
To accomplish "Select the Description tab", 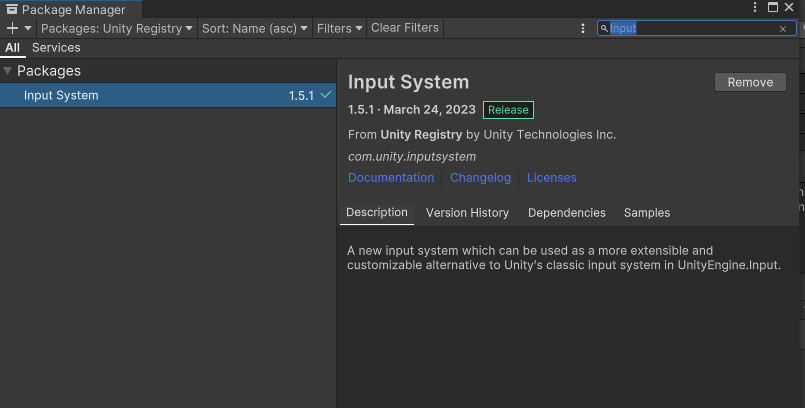I will click(377, 212).
